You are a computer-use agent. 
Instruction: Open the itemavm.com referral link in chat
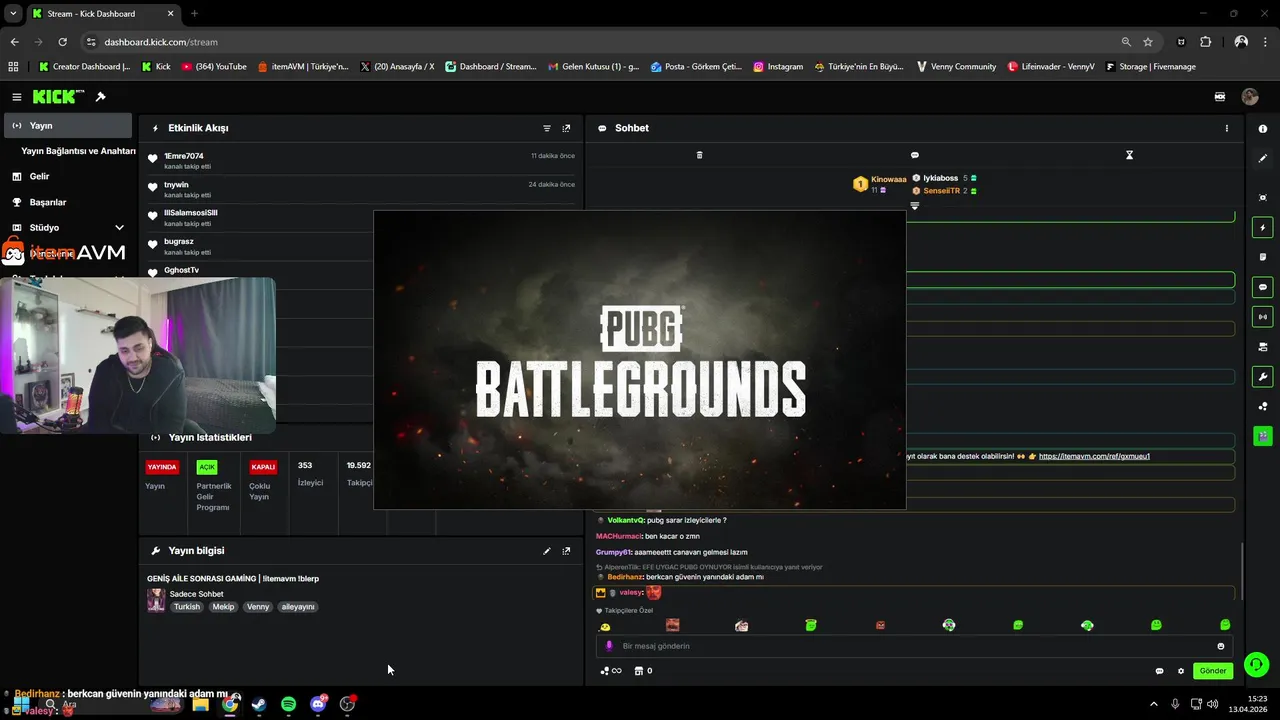(x=1094, y=456)
